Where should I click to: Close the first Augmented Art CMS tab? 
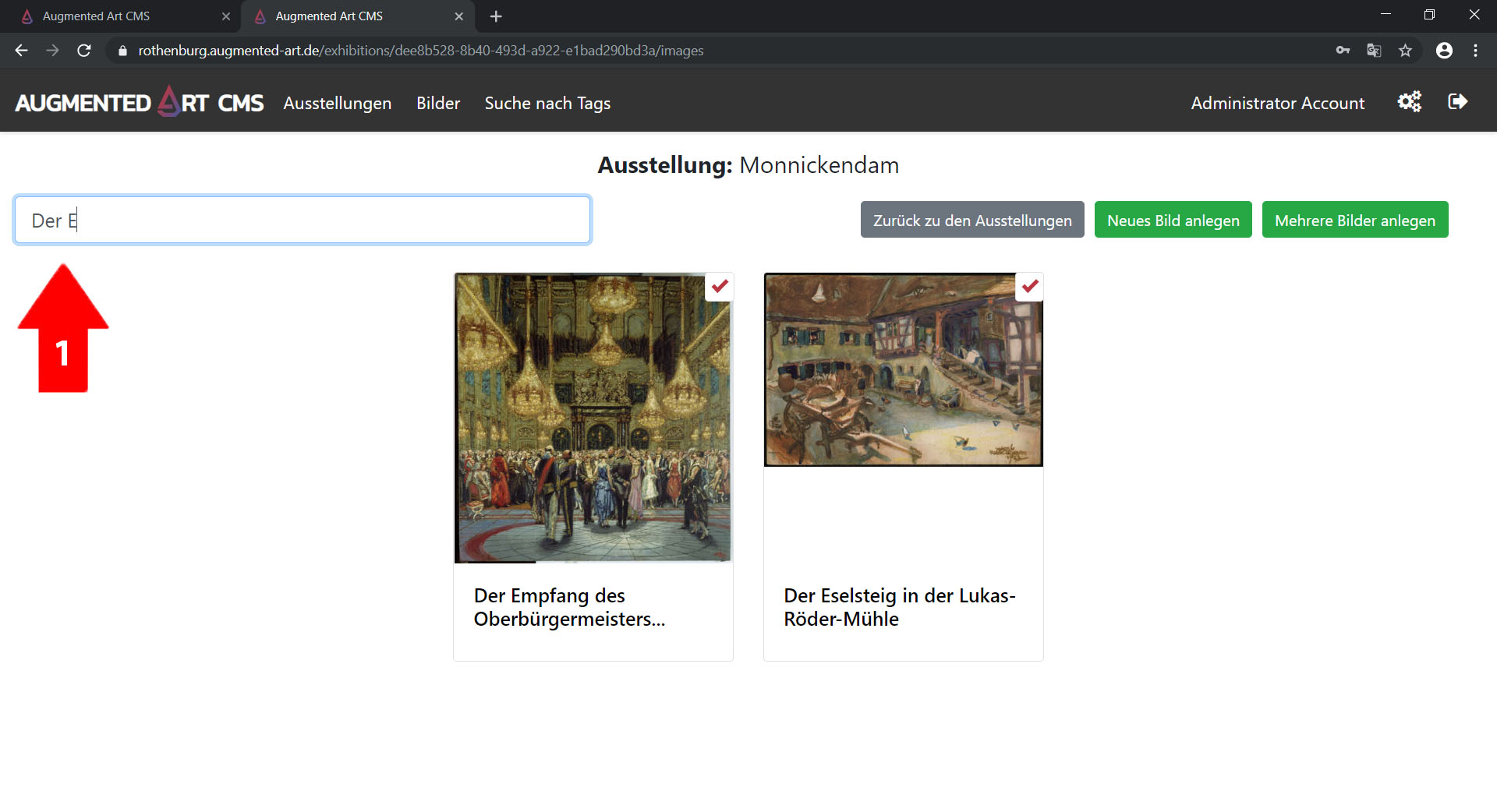(x=226, y=16)
